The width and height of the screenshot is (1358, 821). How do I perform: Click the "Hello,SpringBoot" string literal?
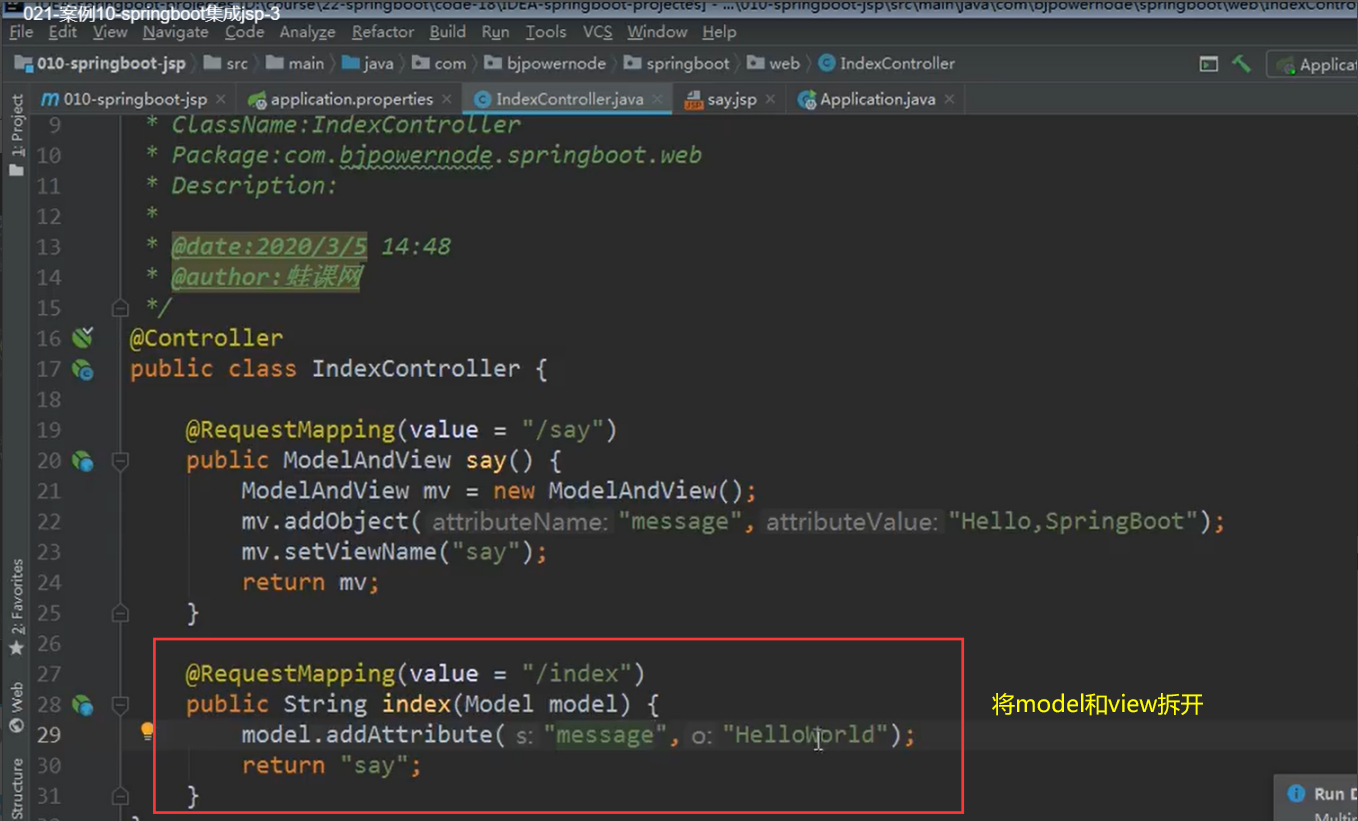point(1073,521)
